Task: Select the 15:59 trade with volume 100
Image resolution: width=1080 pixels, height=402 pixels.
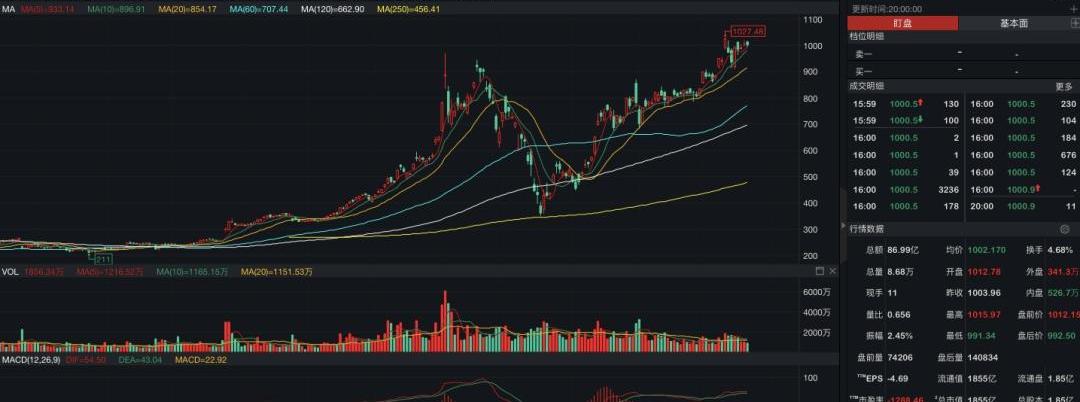Action: (906, 121)
